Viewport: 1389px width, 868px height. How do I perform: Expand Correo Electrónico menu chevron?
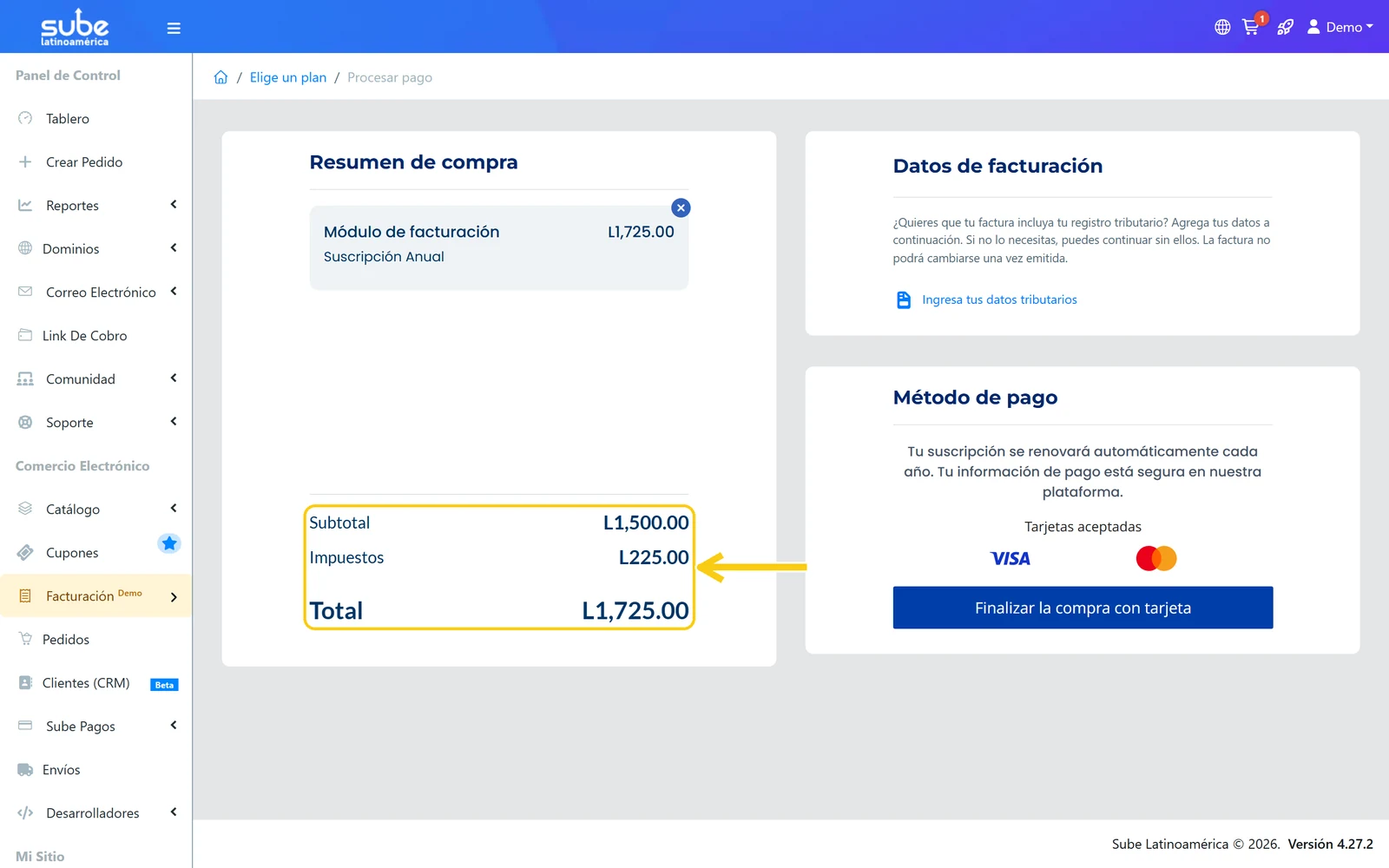pos(174,292)
